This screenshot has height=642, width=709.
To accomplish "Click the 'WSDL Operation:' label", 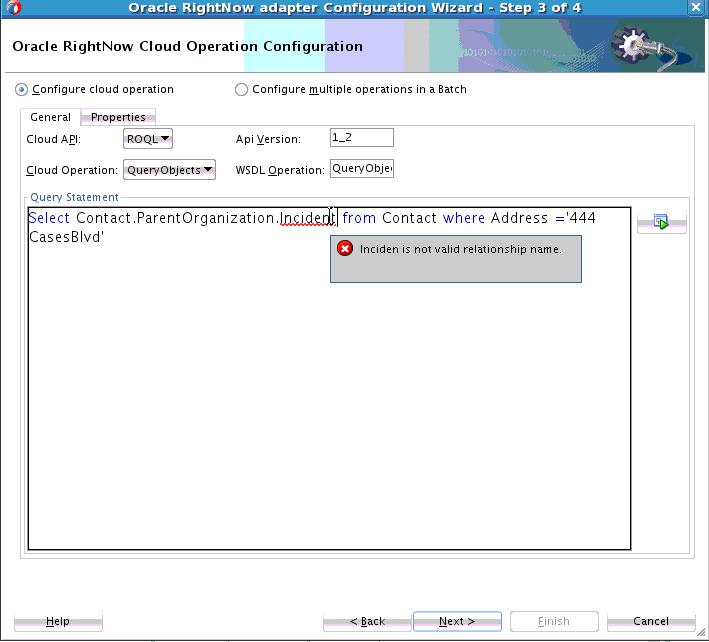I will point(280,170).
